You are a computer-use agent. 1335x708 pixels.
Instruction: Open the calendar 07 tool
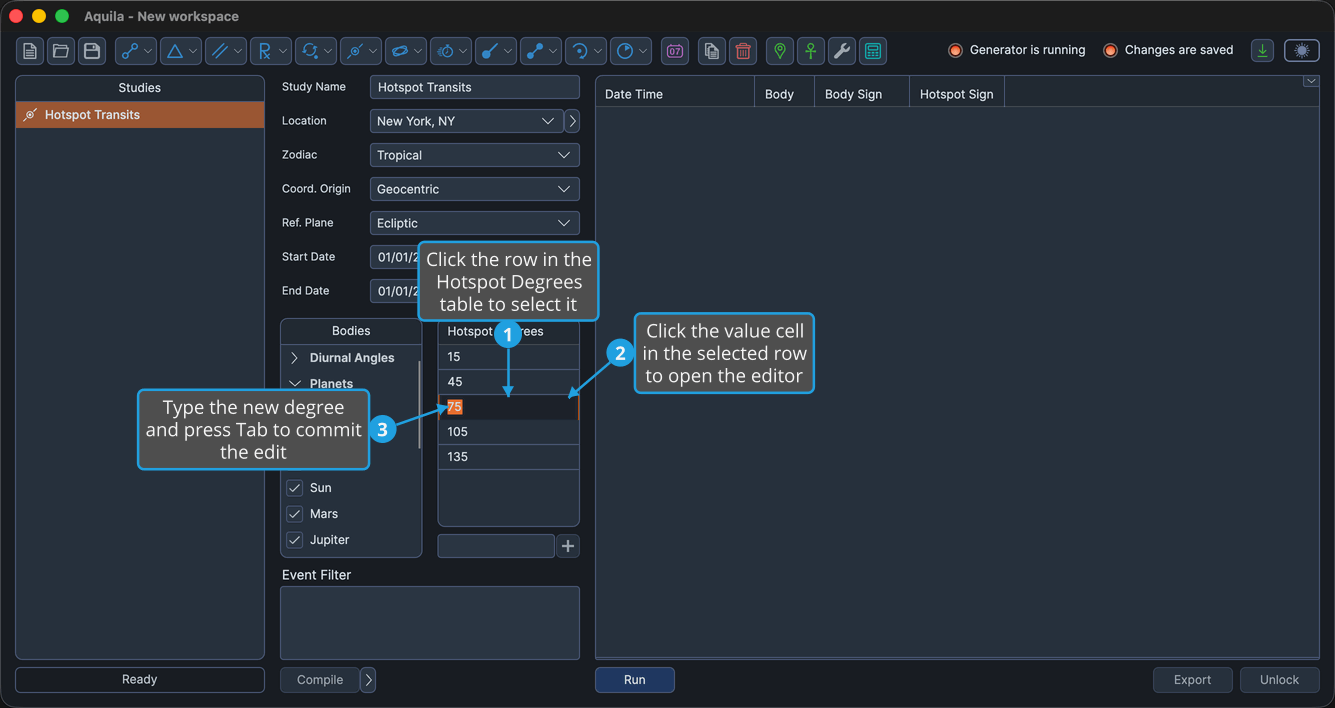pos(675,51)
